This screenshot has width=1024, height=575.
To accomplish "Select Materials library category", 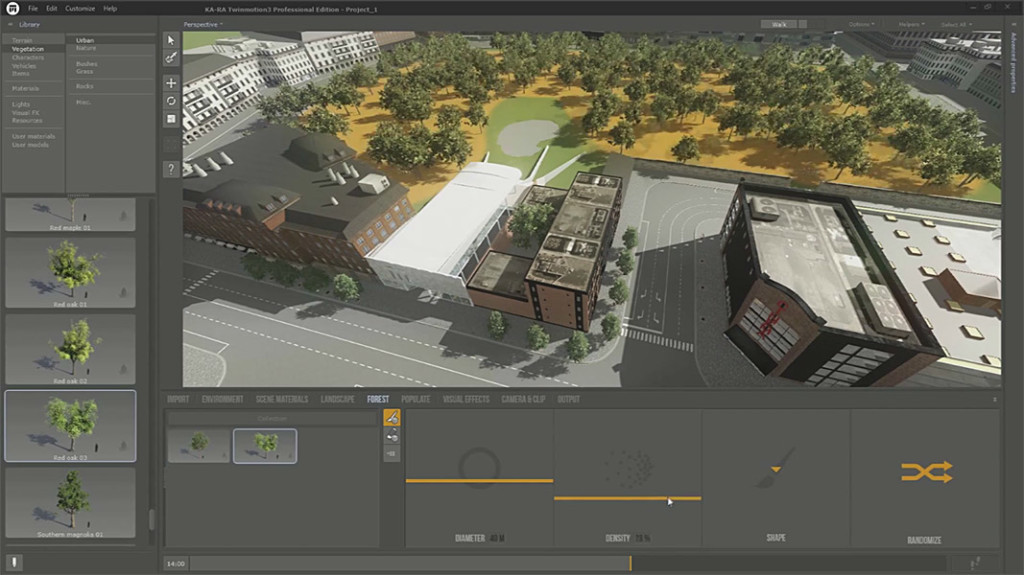I will click(x=25, y=88).
